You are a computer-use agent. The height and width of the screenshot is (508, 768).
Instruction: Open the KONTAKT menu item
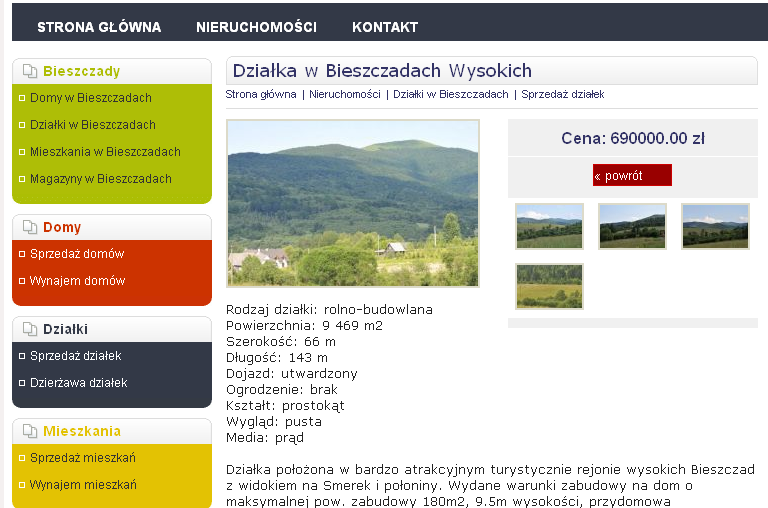click(385, 27)
